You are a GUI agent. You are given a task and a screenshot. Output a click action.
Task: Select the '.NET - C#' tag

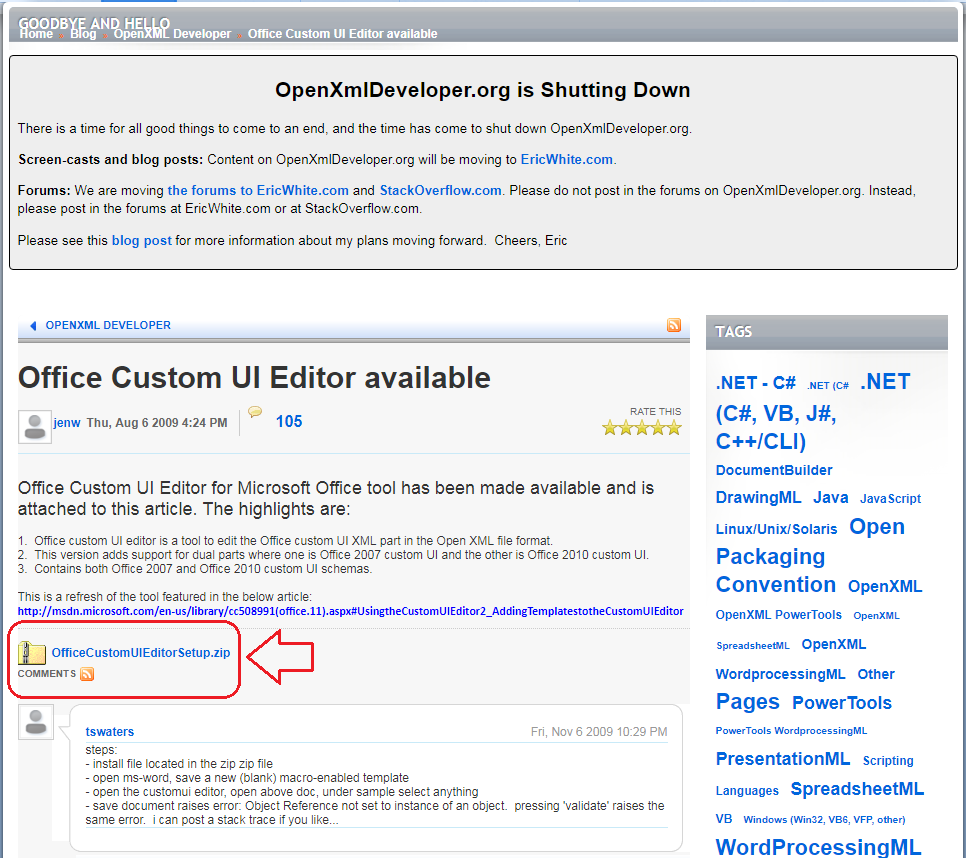(755, 383)
